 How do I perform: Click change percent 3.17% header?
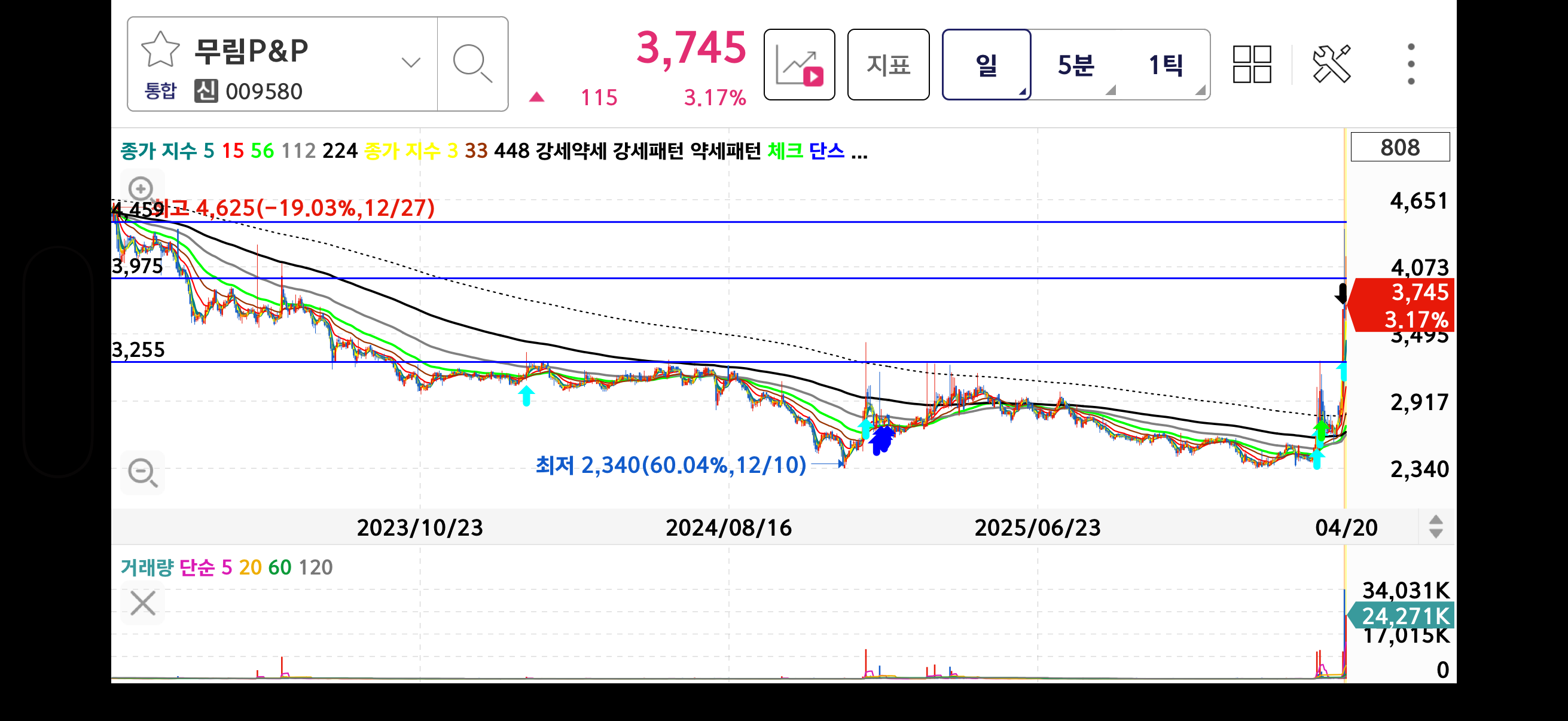[715, 97]
